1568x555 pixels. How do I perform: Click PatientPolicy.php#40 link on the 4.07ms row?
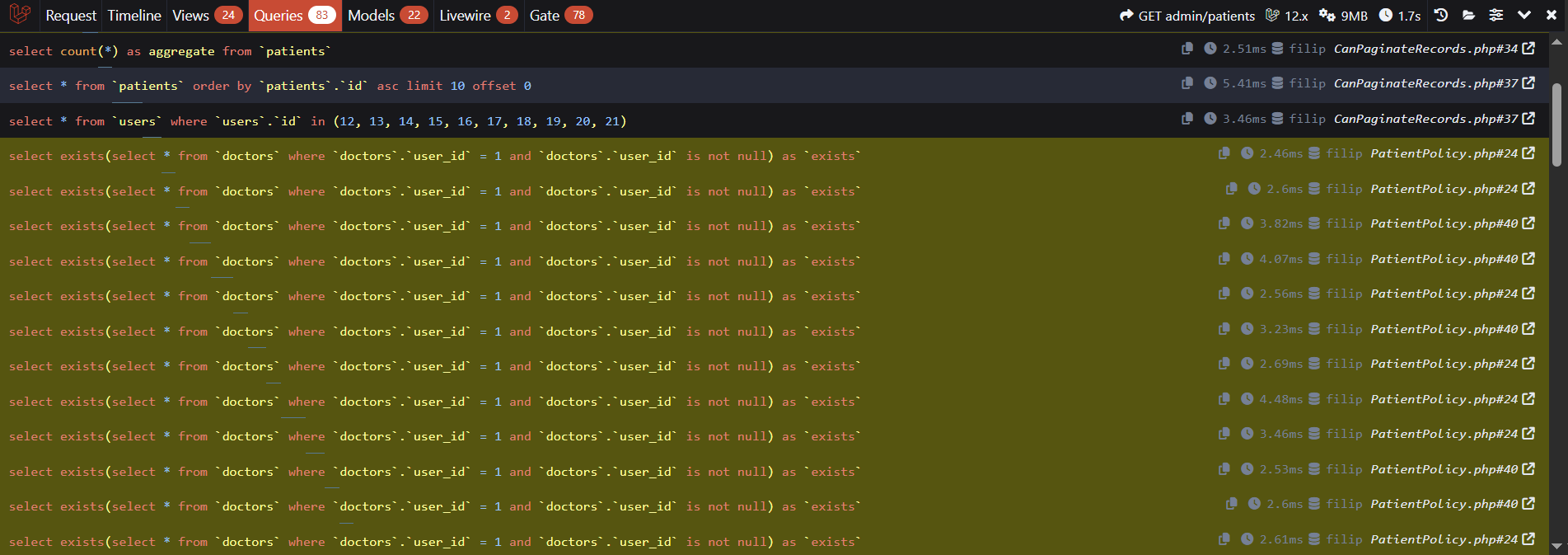coord(1444,259)
